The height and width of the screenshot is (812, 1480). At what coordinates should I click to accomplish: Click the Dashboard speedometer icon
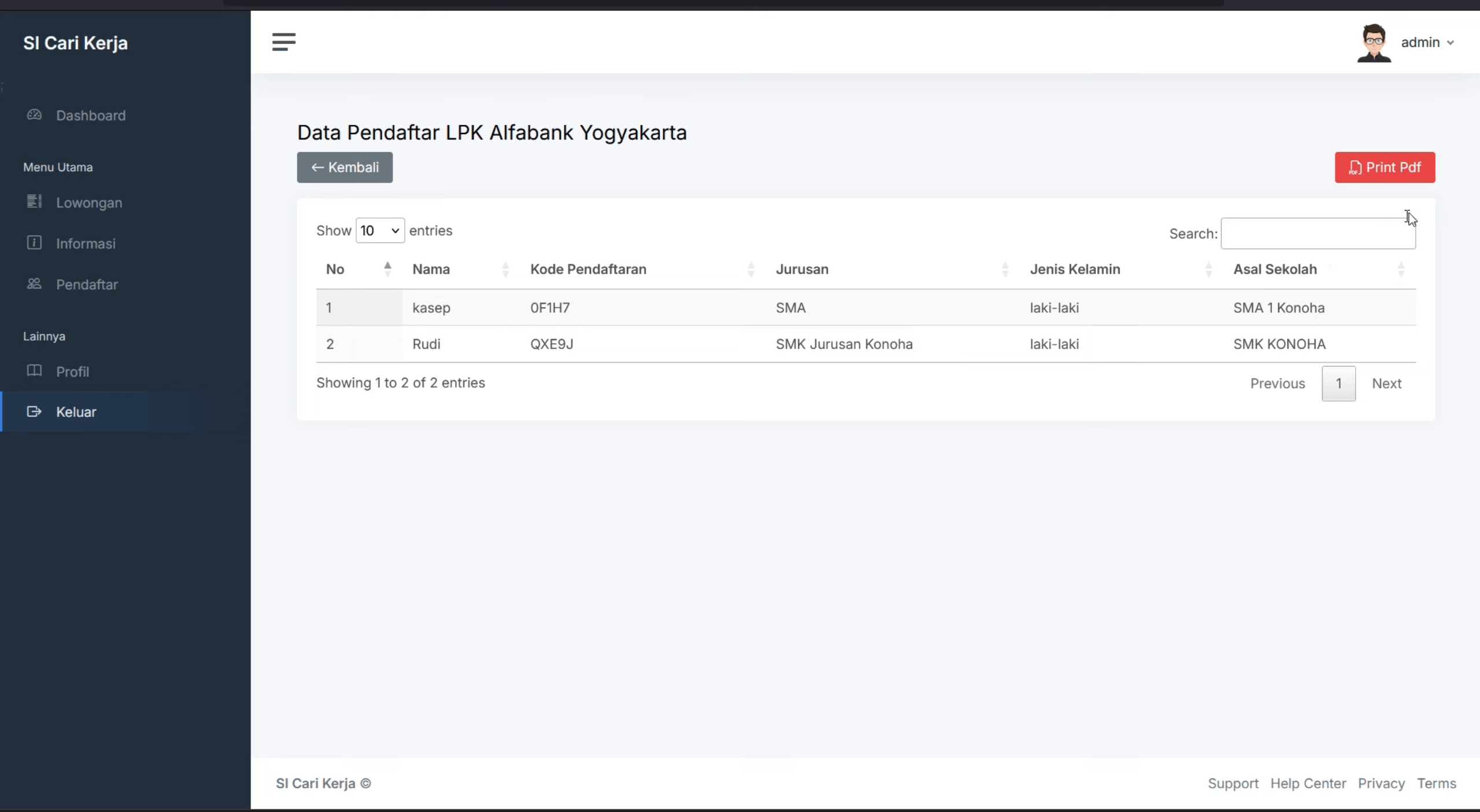(34, 115)
